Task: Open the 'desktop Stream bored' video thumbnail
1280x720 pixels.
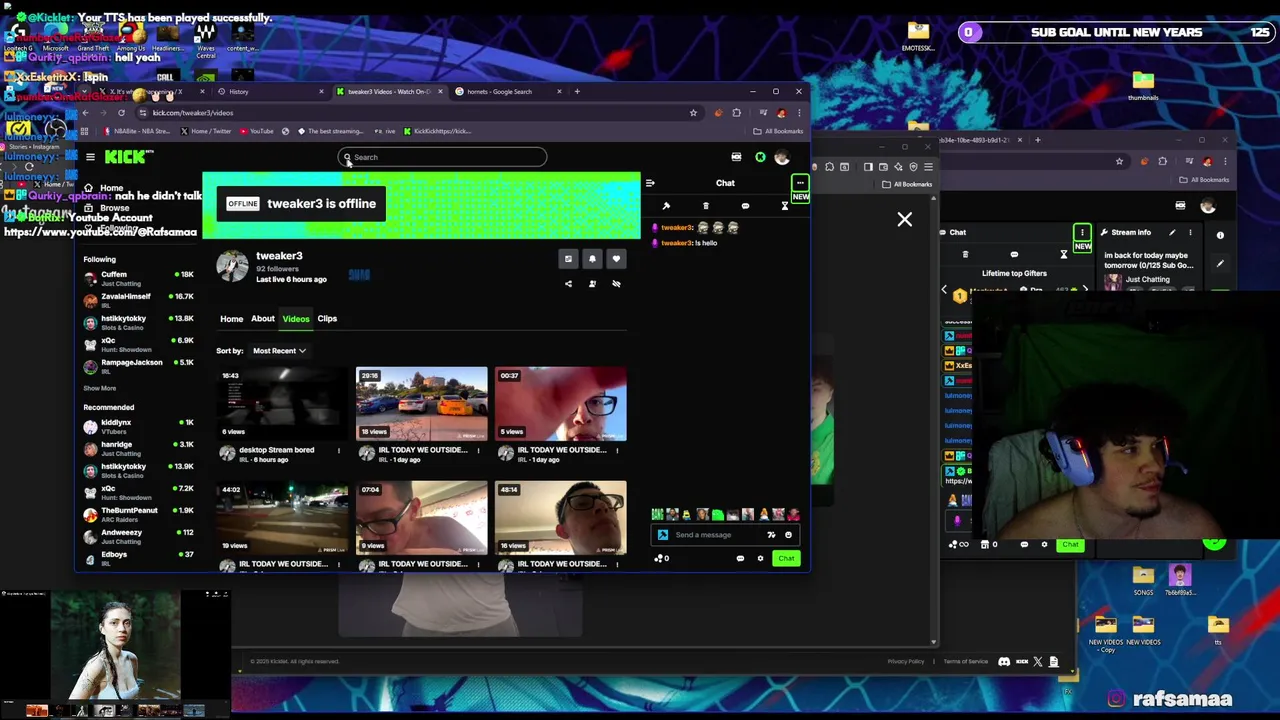Action: coord(282,404)
